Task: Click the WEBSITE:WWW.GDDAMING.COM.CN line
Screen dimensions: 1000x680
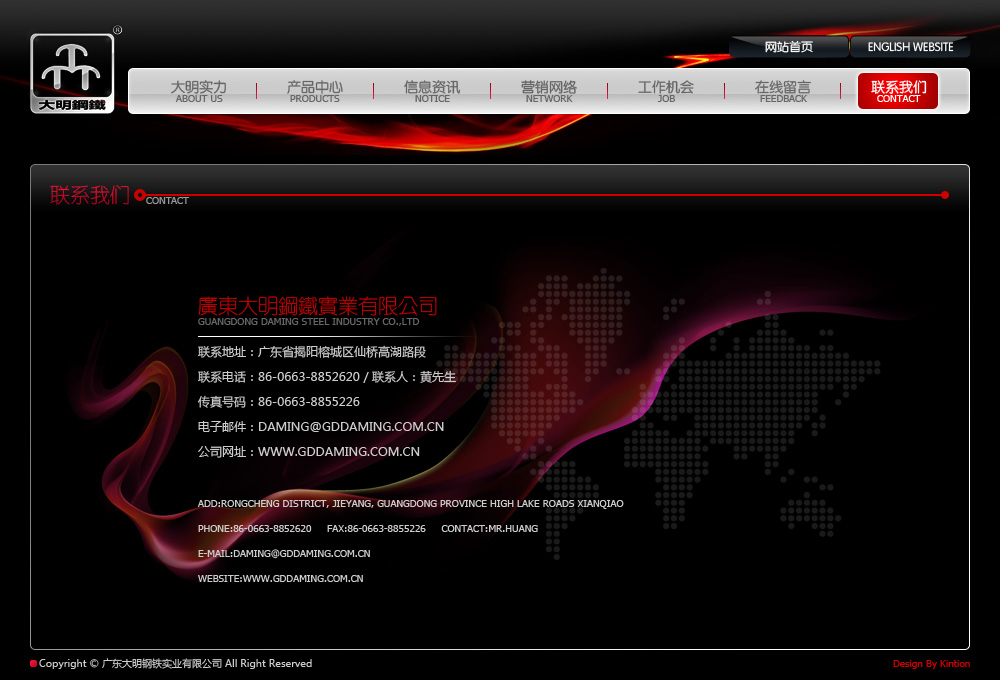Action: tap(281, 579)
